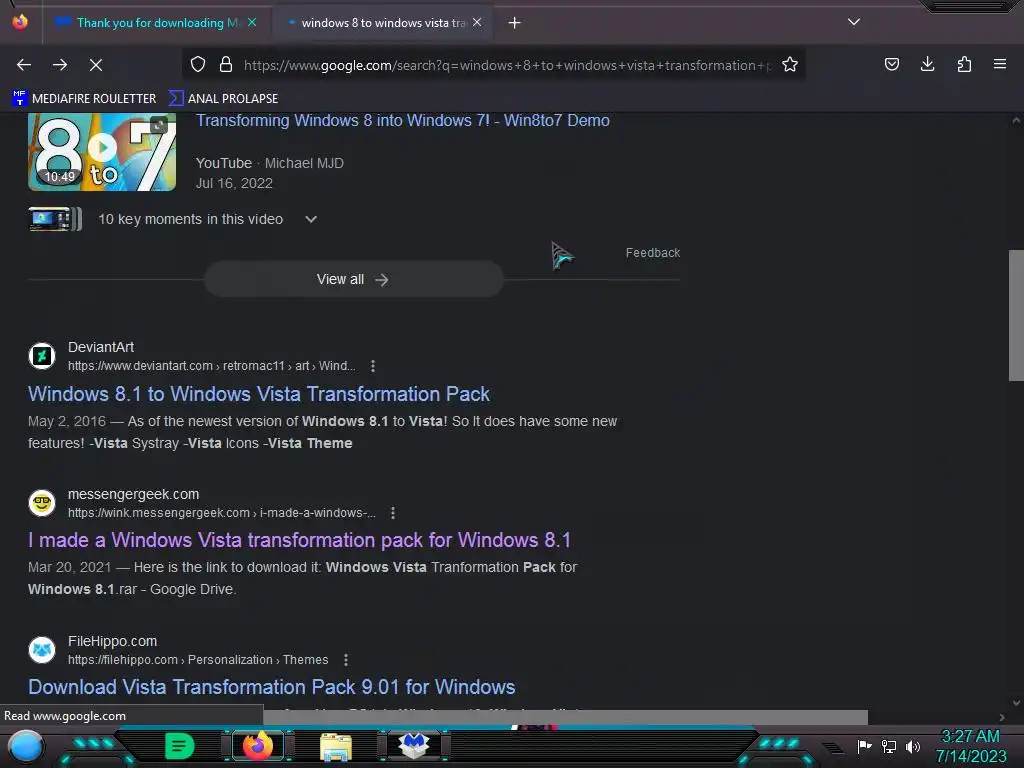
Task: Open the Action Center flag icon
Action: pyautogui.click(x=864, y=746)
